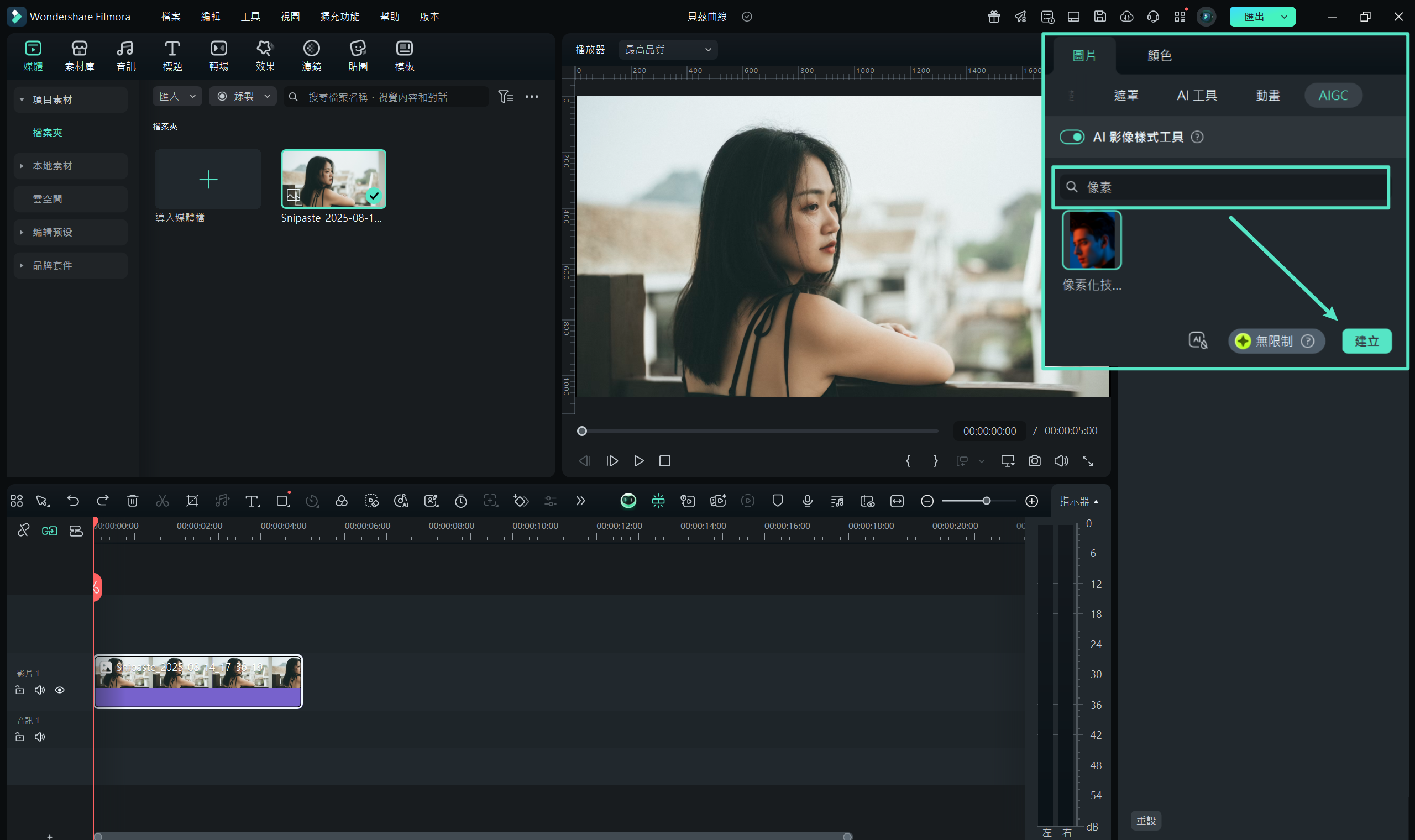Switch to the AI 工具 tab

1197,95
